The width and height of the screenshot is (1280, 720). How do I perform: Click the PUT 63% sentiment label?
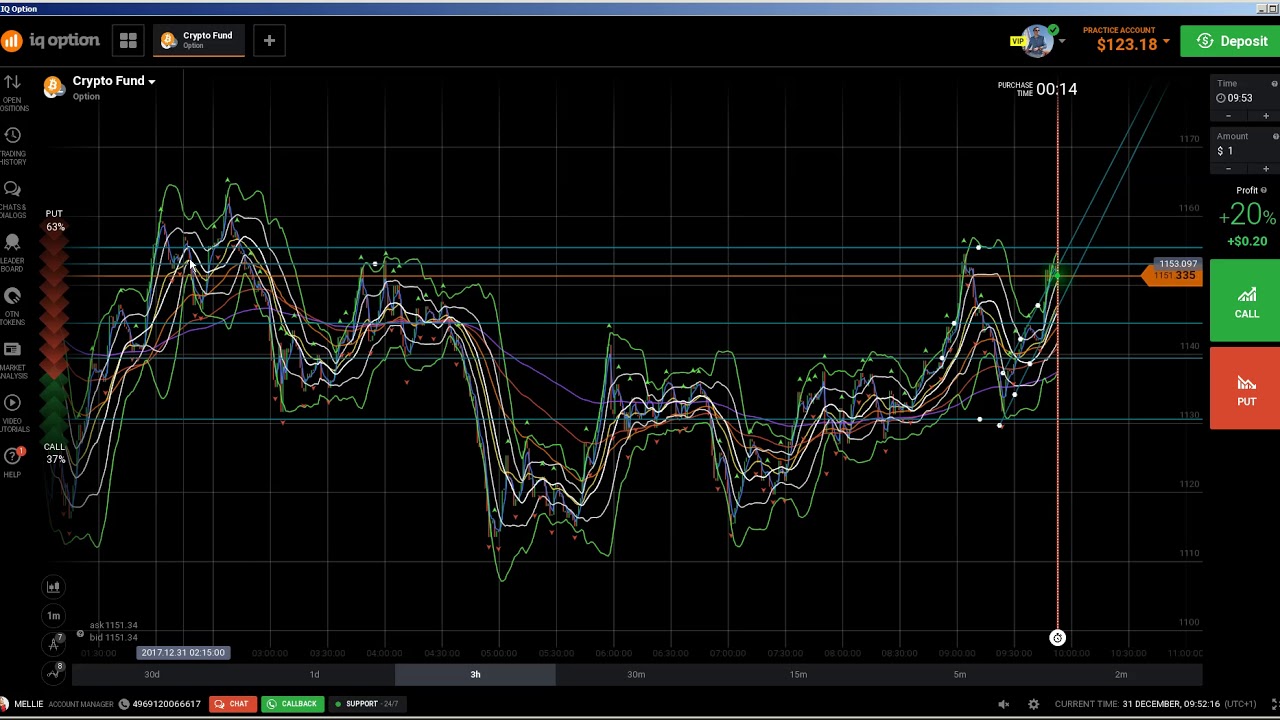pos(54,220)
